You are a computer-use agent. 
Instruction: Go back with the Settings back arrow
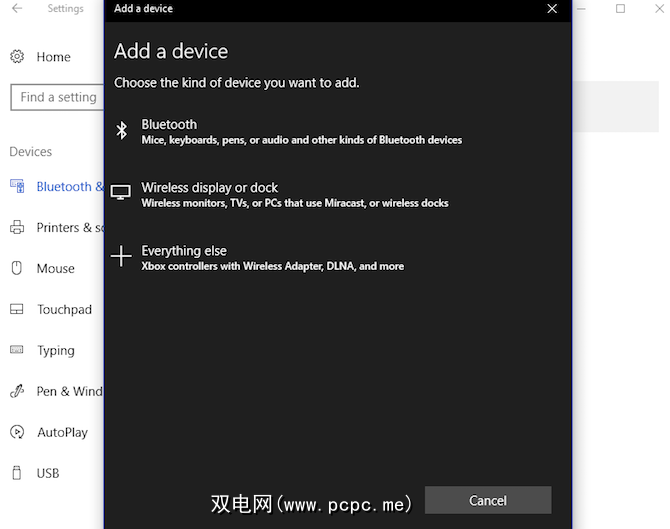(17, 9)
